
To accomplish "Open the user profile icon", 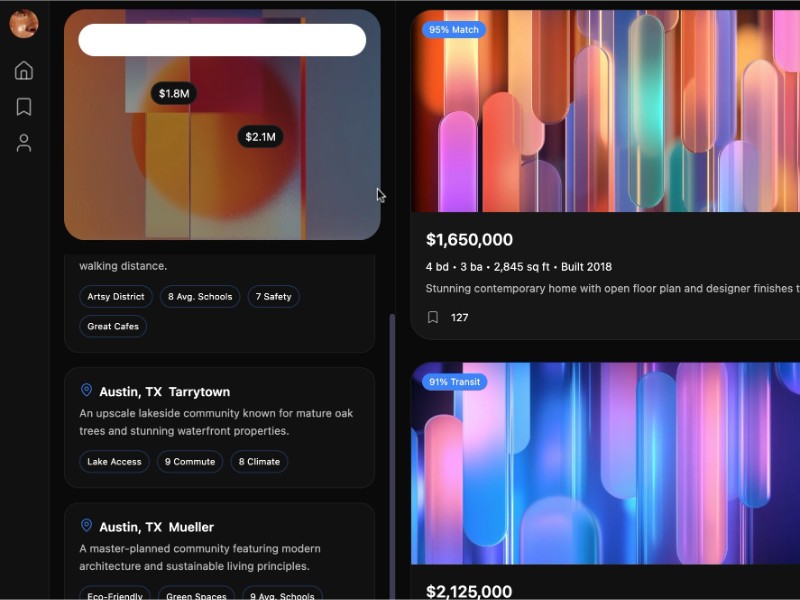I will [x=24, y=143].
